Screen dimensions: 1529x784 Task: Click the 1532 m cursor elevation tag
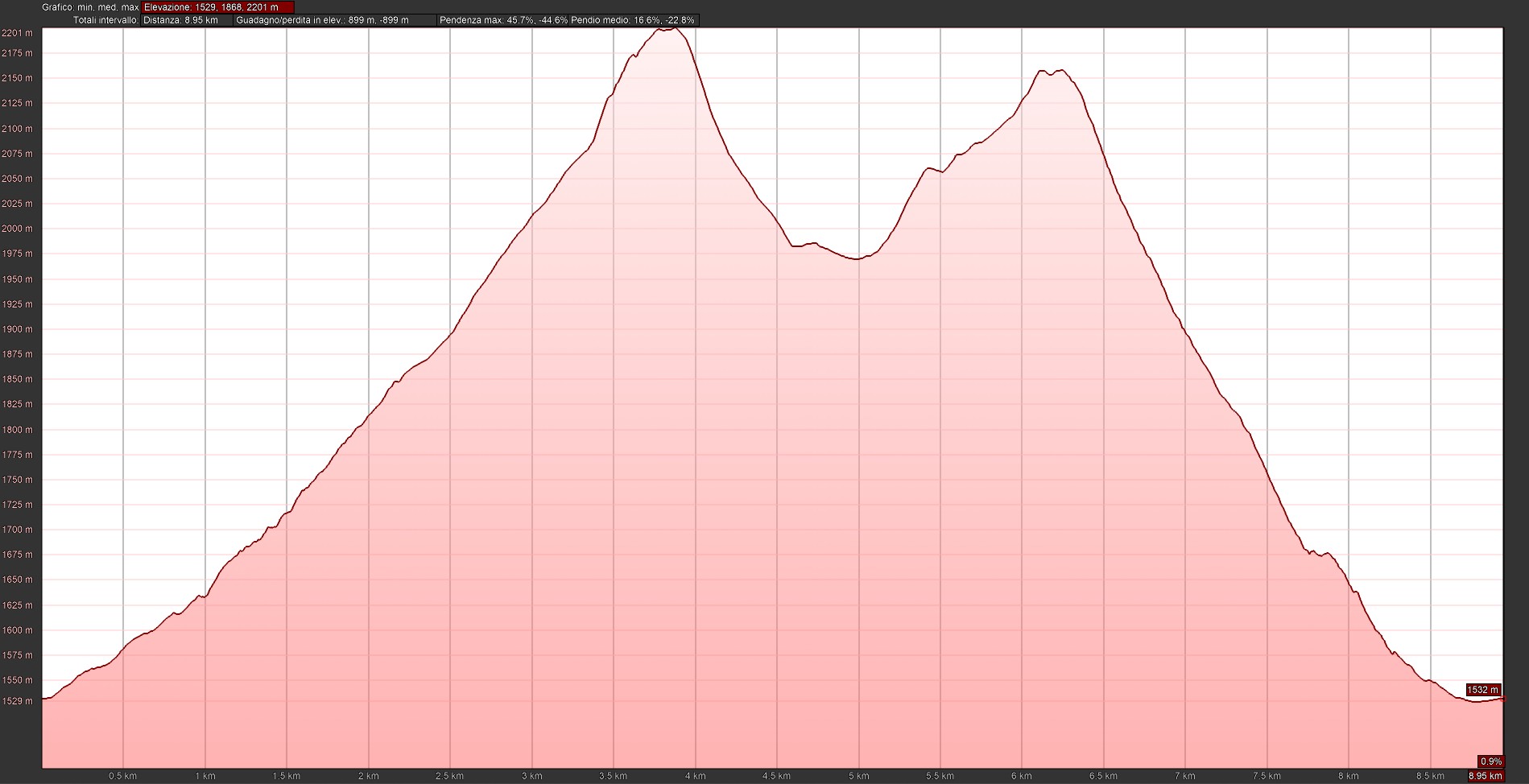coord(1482,690)
